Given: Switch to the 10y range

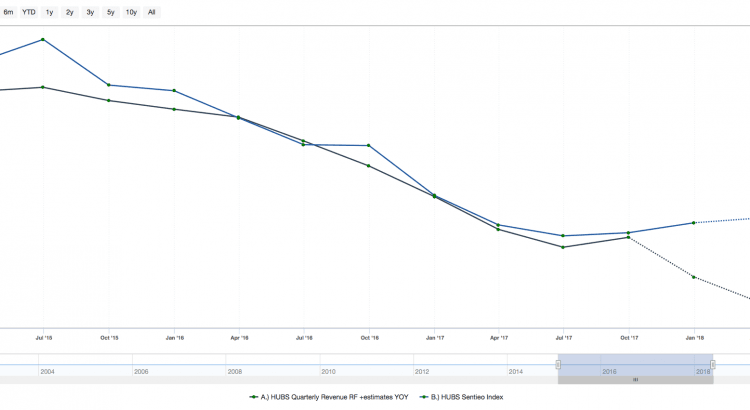Looking at the screenshot, I should tap(131, 12).
